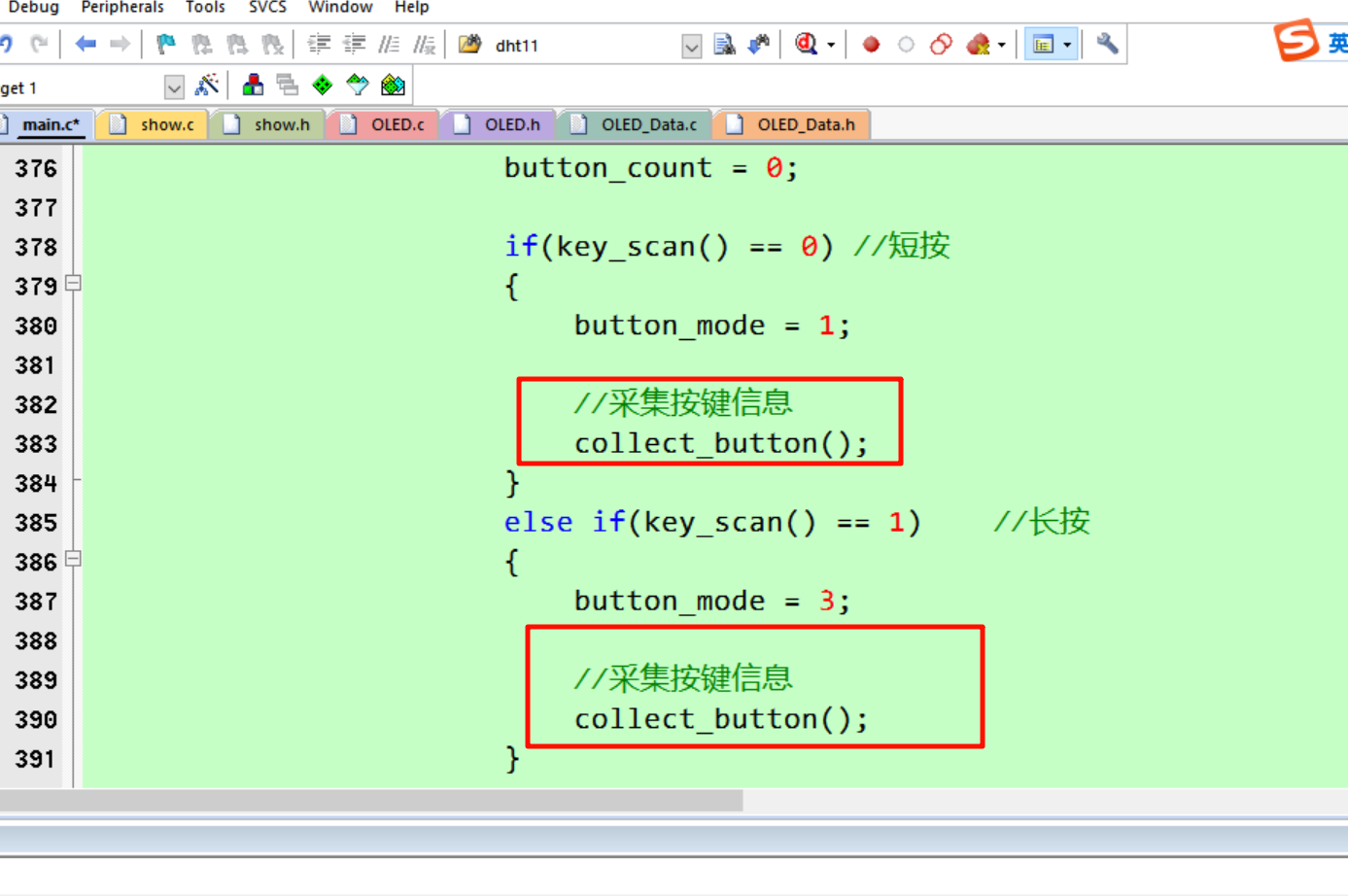1348x896 pixels.
Task: Collapse the code block at line 379
Action: (x=73, y=284)
